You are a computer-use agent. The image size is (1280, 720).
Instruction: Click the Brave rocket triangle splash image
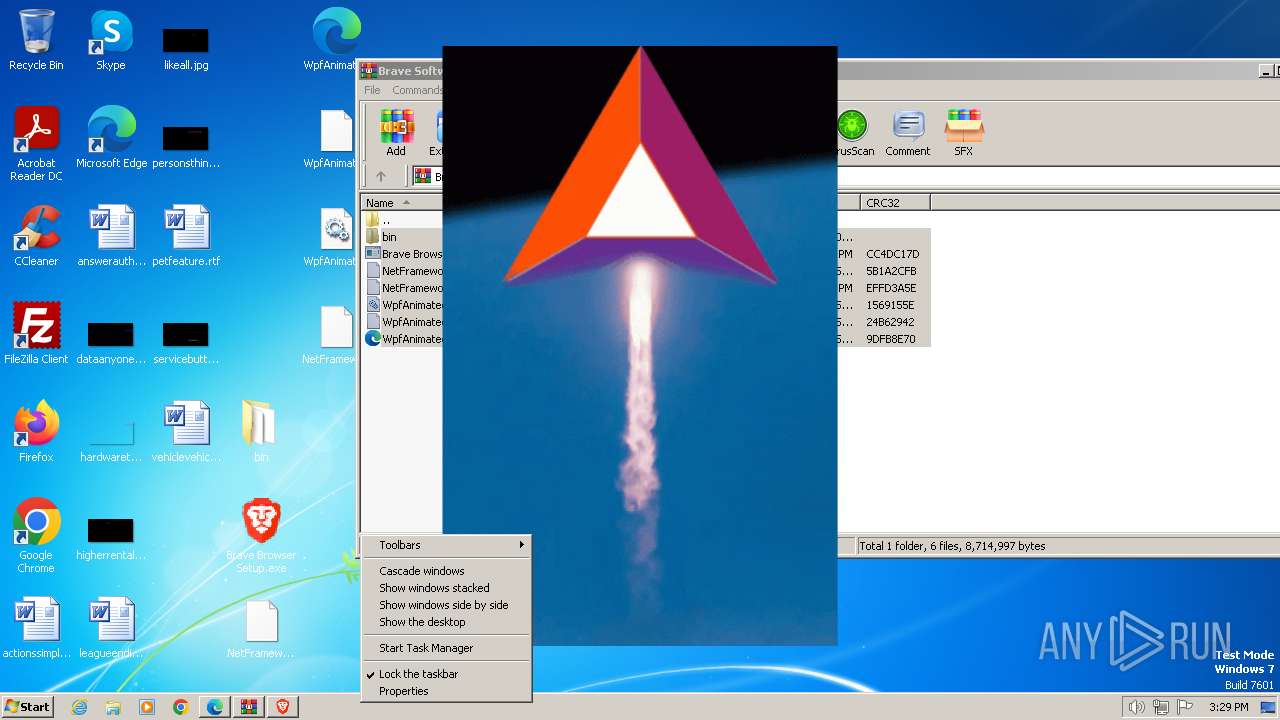click(x=640, y=345)
